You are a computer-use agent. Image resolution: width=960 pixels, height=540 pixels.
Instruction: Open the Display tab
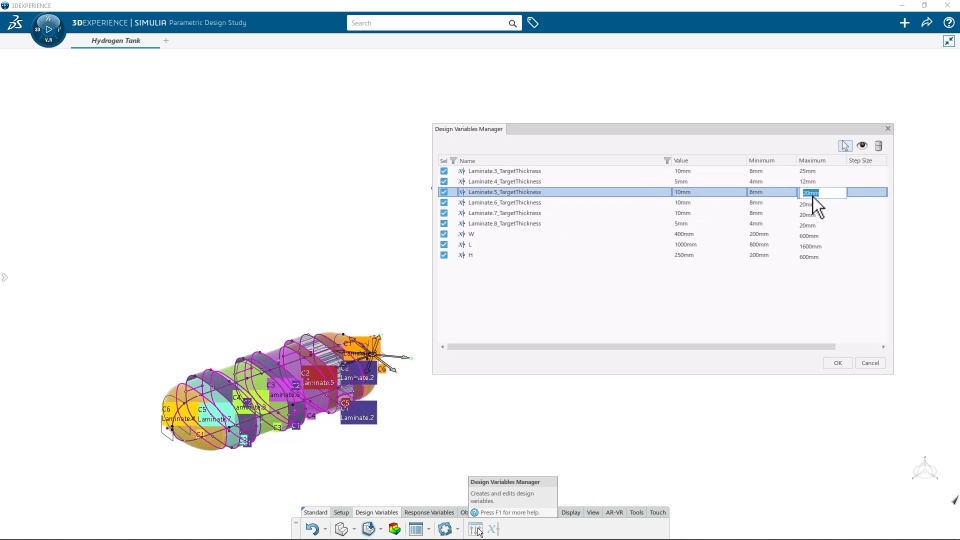tap(571, 512)
